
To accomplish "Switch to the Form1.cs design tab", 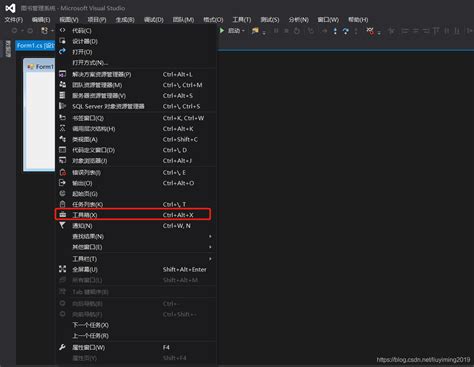I will click(35, 45).
